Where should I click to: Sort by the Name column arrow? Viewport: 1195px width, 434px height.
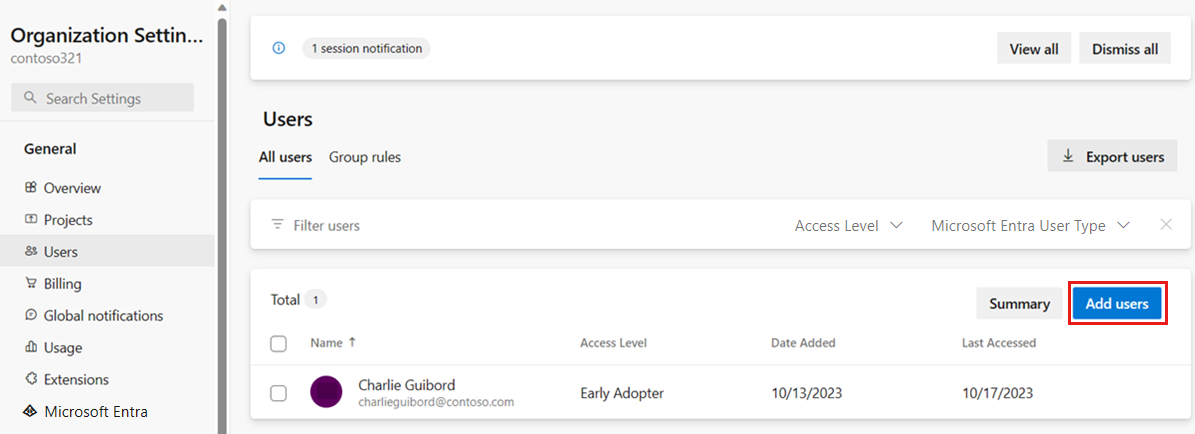click(x=352, y=342)
